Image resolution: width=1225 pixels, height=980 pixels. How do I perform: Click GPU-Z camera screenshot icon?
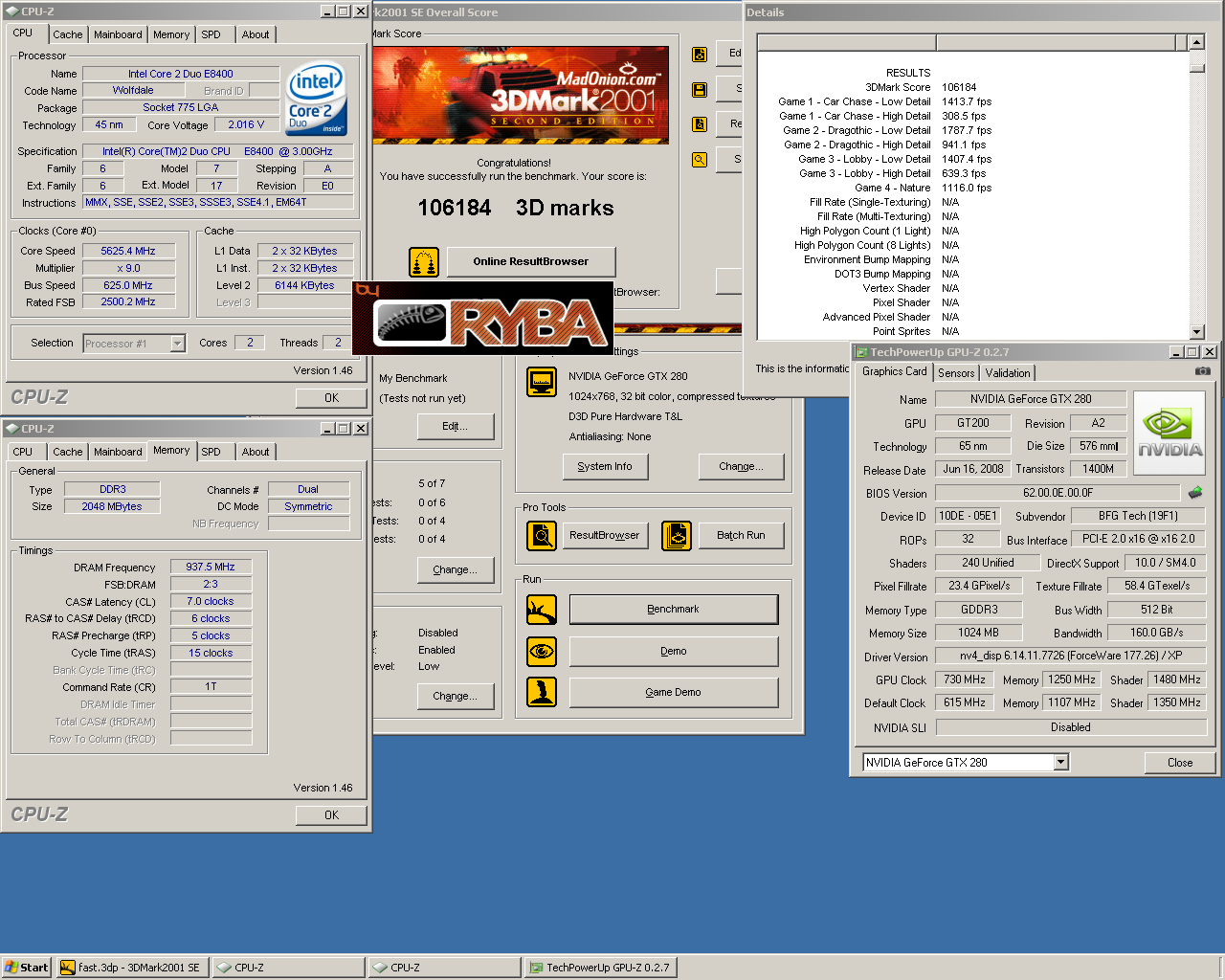point(1203,371)
